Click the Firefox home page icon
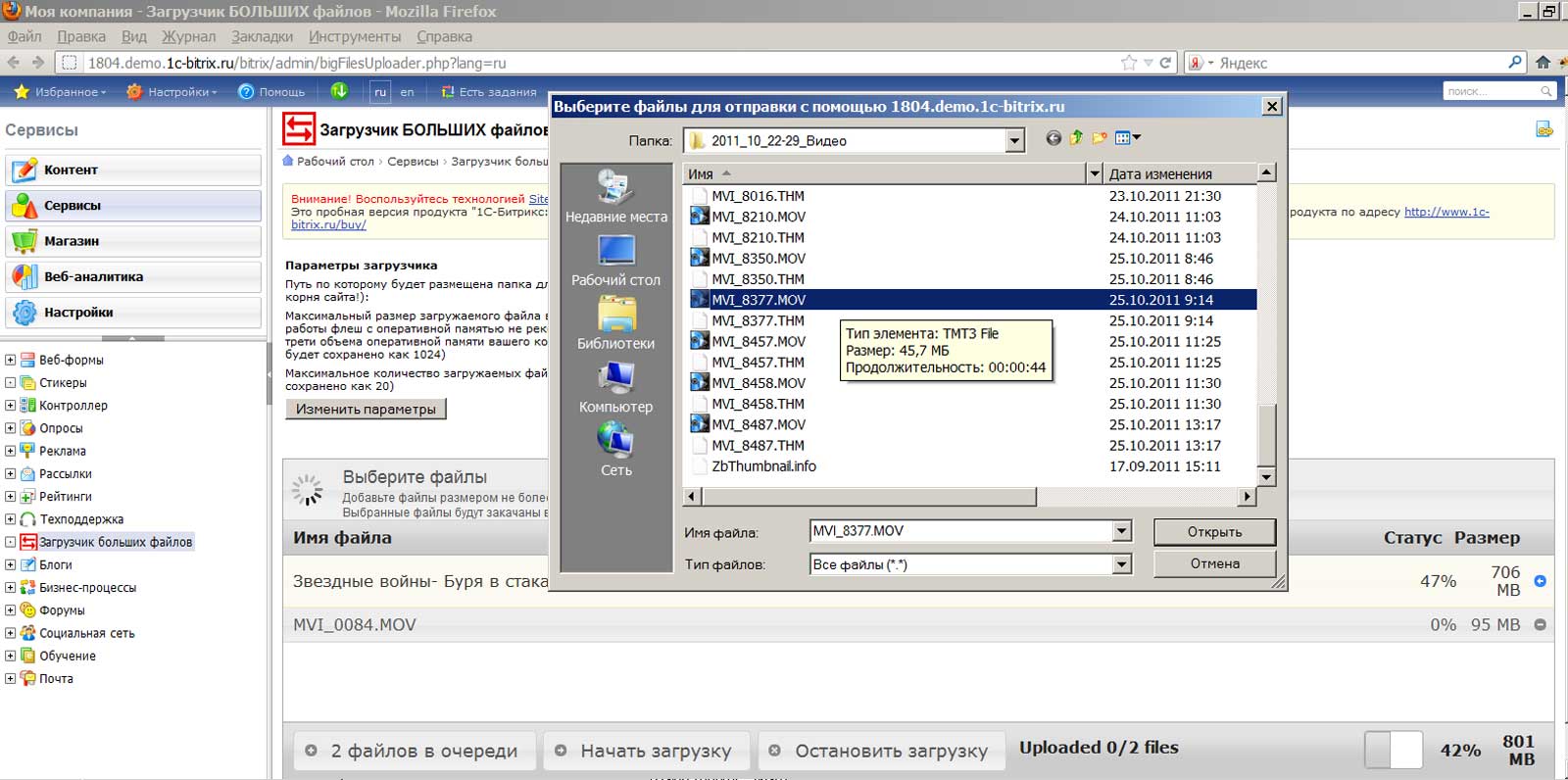The image size is (1568, 780). tap(1543, 63)
